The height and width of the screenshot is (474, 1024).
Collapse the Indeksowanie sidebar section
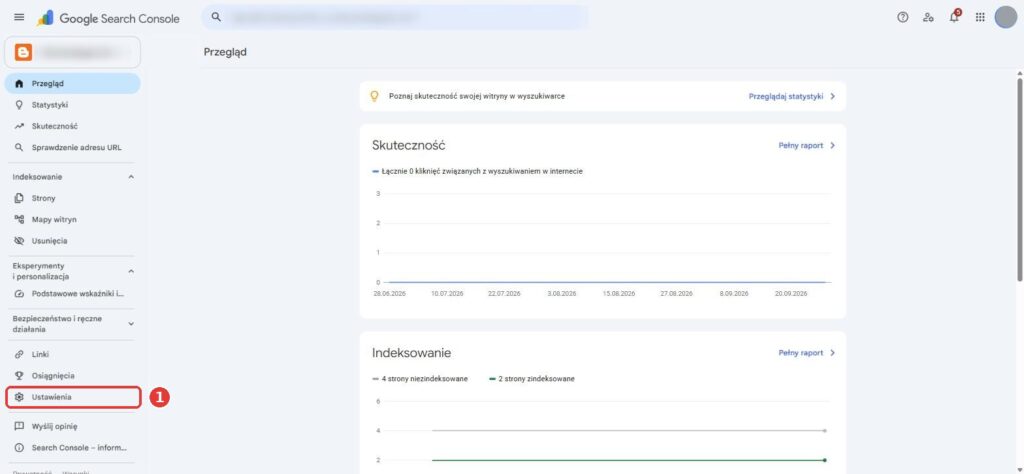point(131,177)
